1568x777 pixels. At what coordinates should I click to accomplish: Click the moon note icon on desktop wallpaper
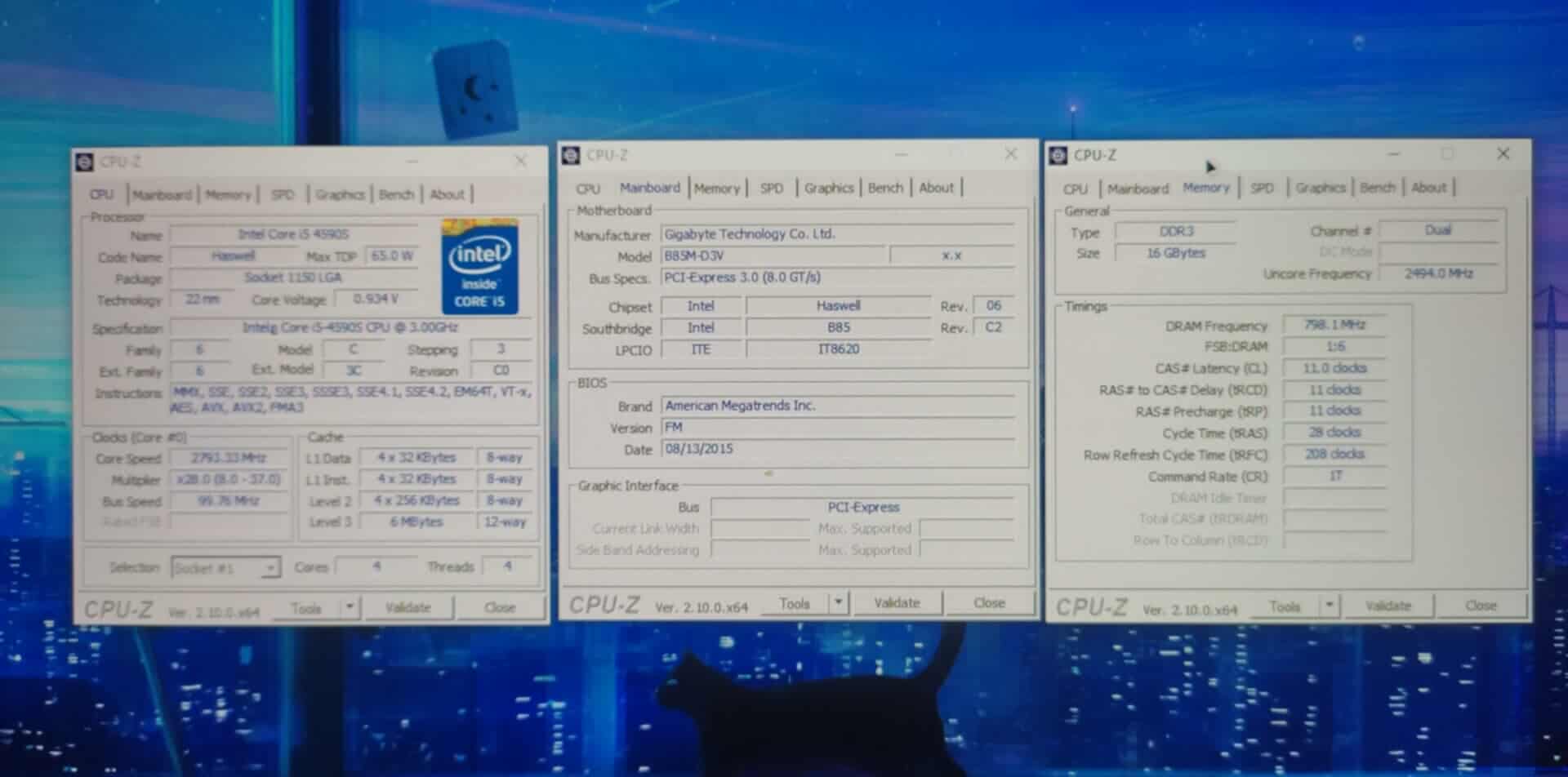pyautogui.click(x=475, y=89)
